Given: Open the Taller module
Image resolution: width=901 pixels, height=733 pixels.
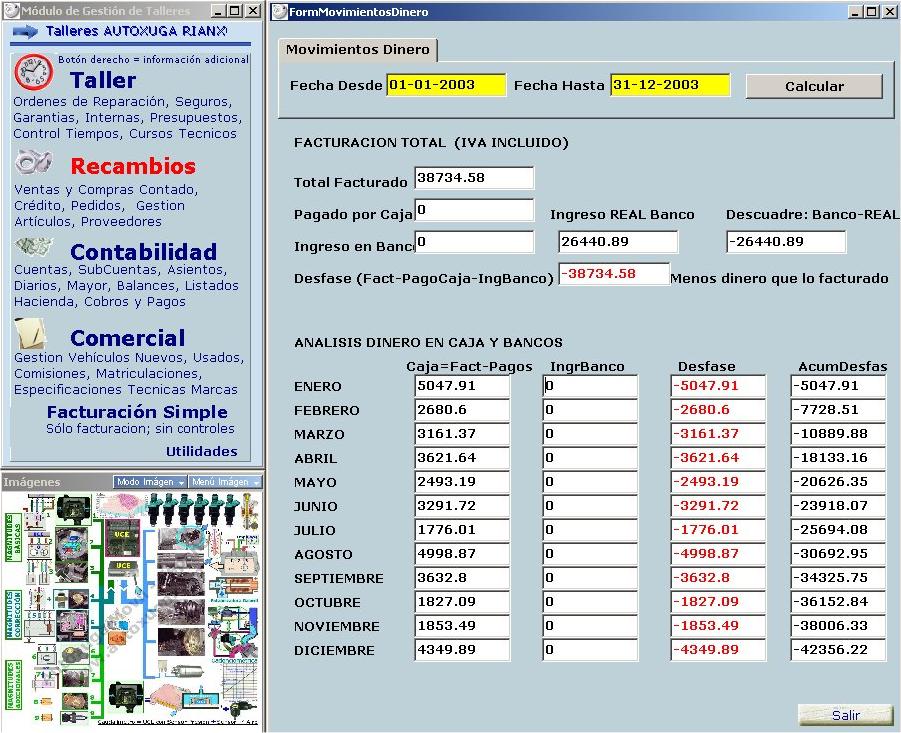Looking at the screenshot, I should coord(103,80).
